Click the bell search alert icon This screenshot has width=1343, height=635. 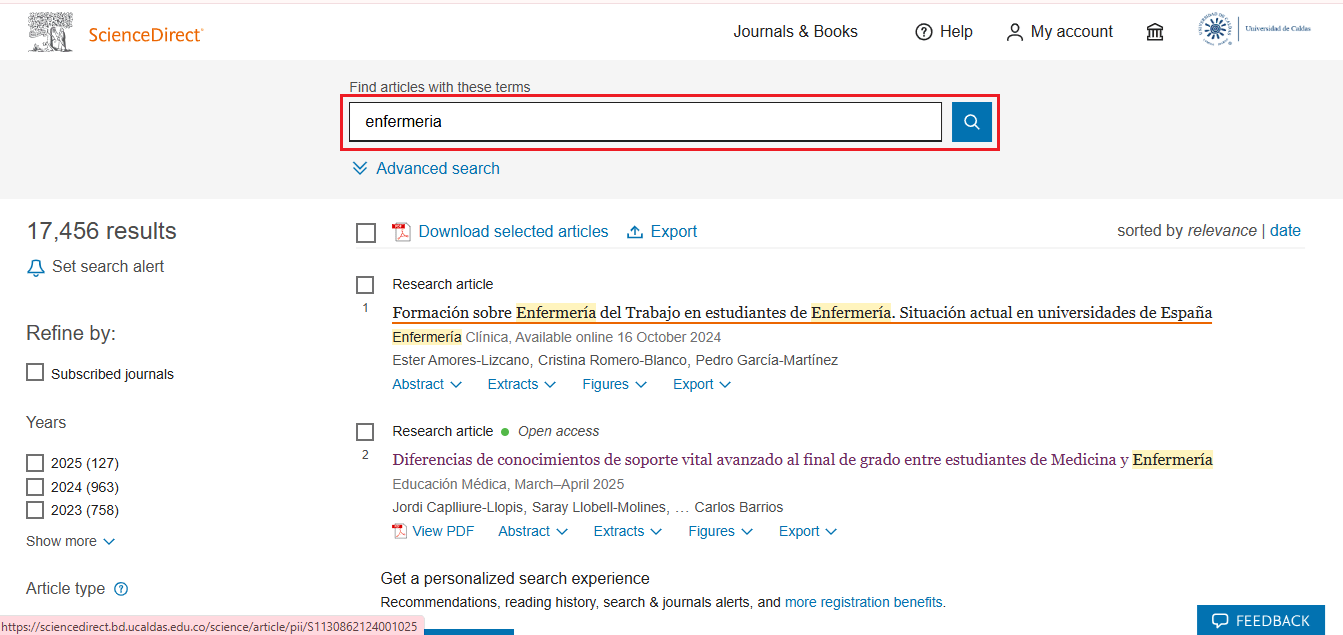(x=36, y=267)
